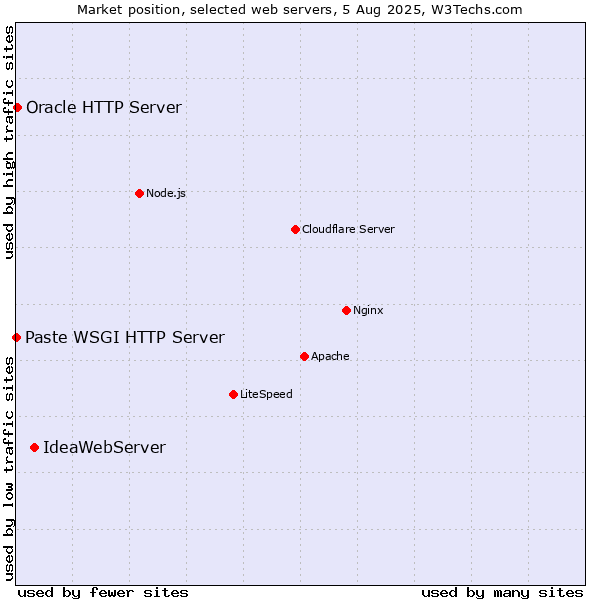
Task: Click the 'used by high traffic sites' axis label
Action: click(8, 142)
